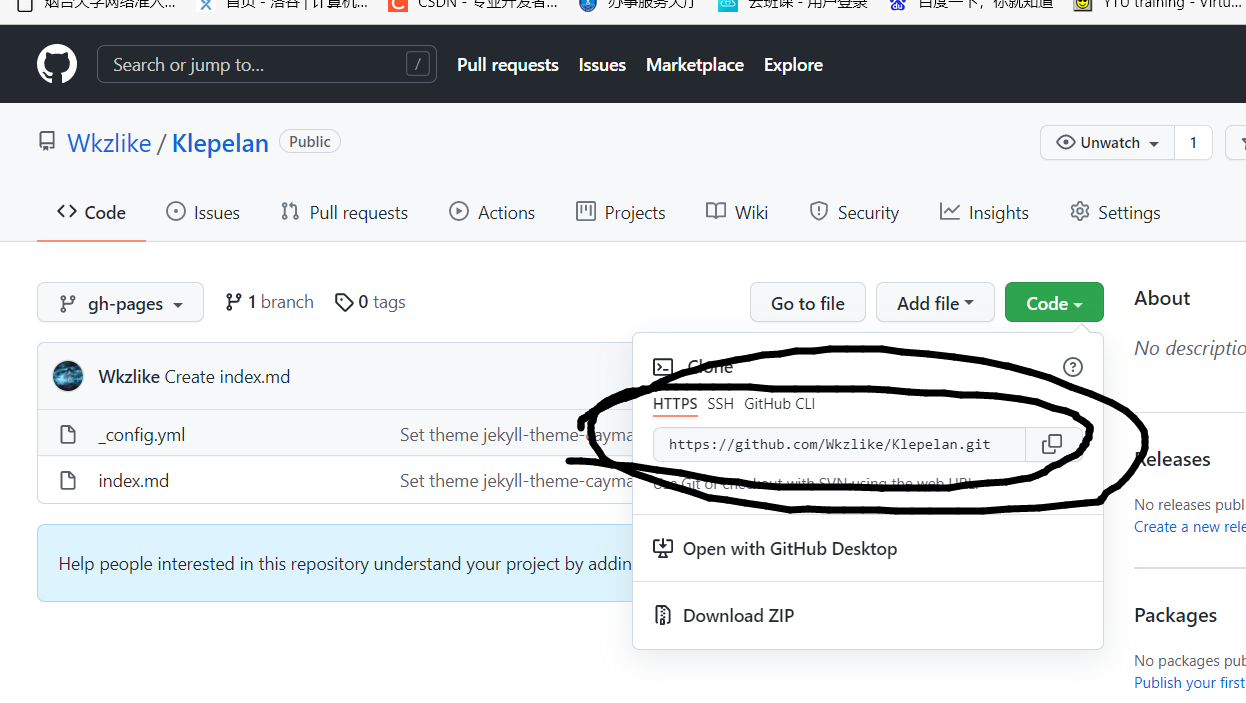Switch to the repository Pull requests tab
This screenshot has height=703, width=1246.
pos(345,212)
